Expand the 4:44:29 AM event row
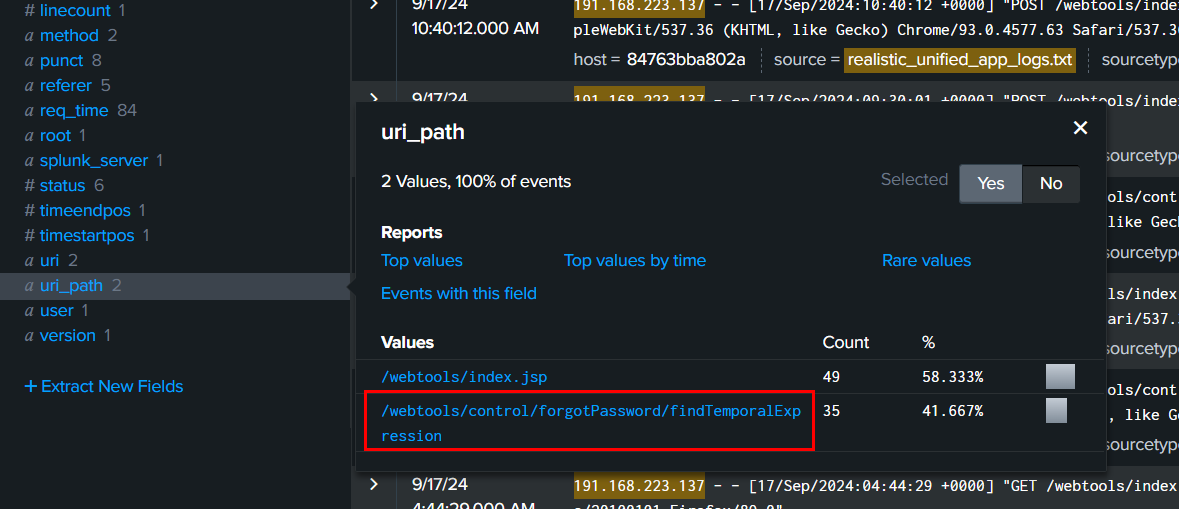This screenshot has width=1179, height=509. [374, 485]
